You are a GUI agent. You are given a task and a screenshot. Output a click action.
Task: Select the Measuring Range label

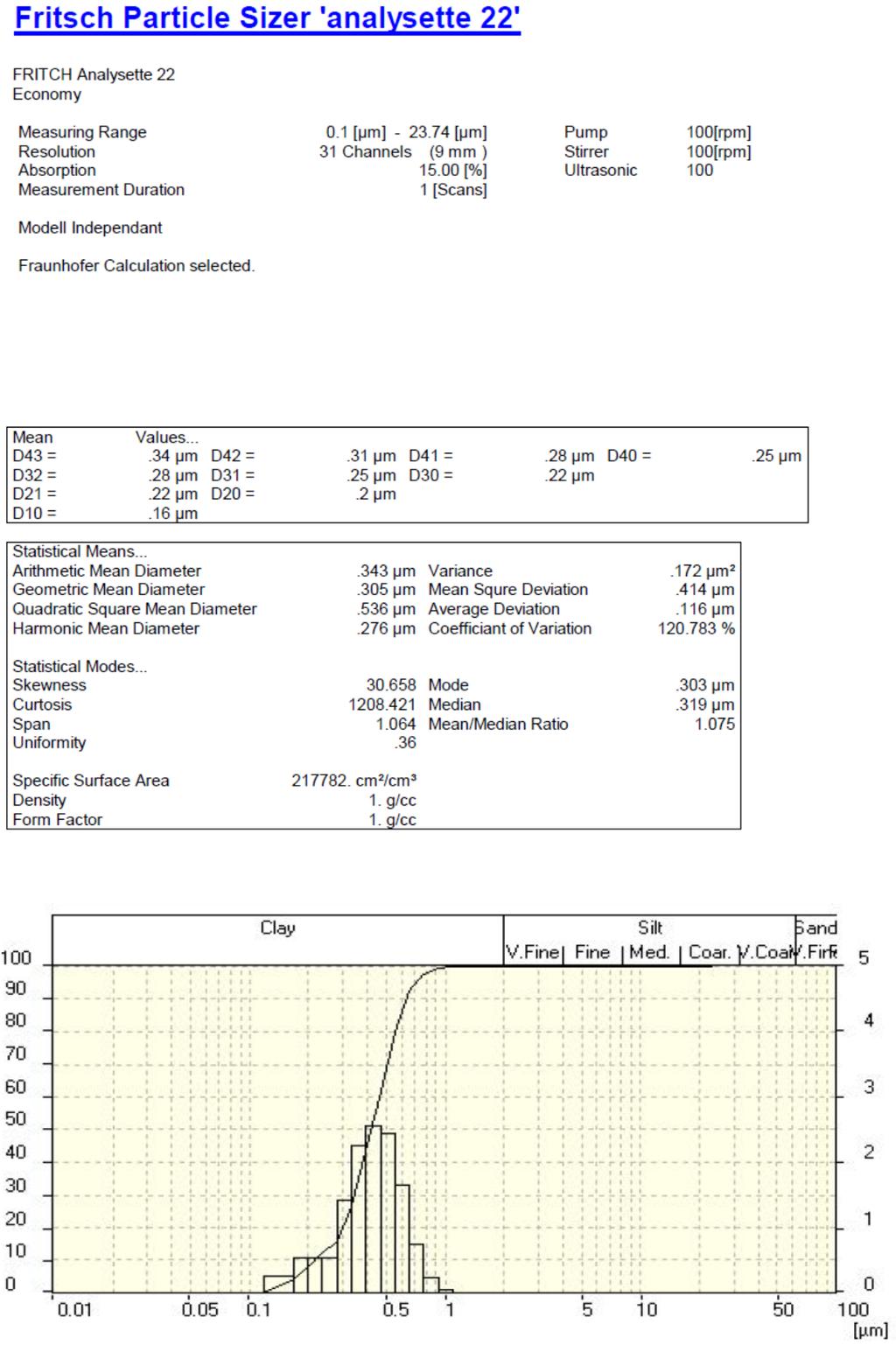tap(82, 132)
